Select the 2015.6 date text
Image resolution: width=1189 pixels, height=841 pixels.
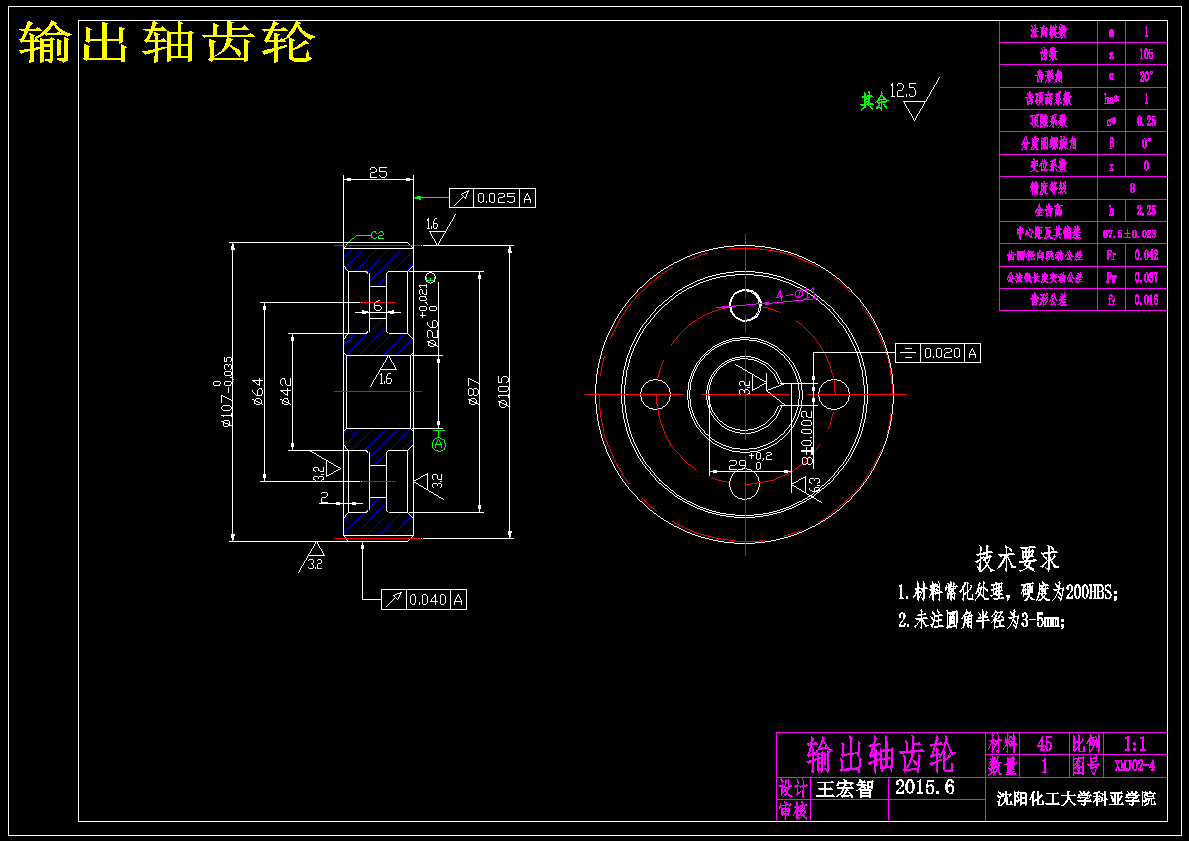click(x=924, y=787)
